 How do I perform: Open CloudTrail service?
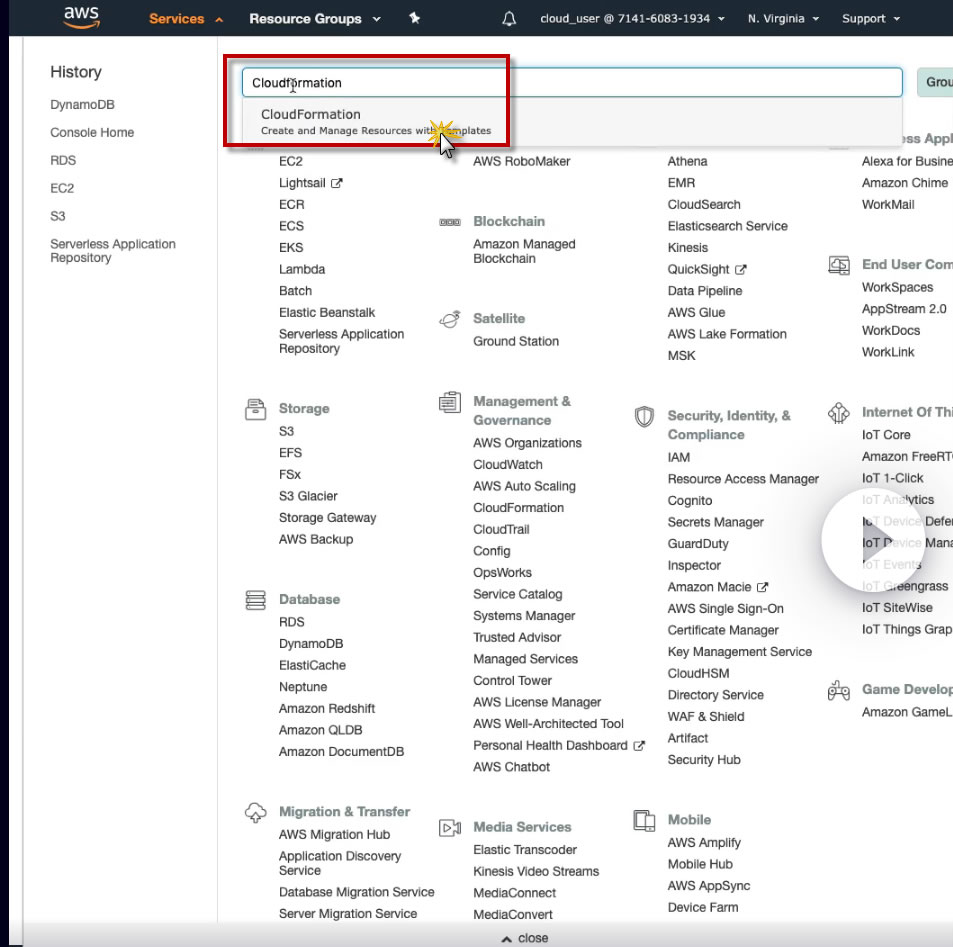501,529
